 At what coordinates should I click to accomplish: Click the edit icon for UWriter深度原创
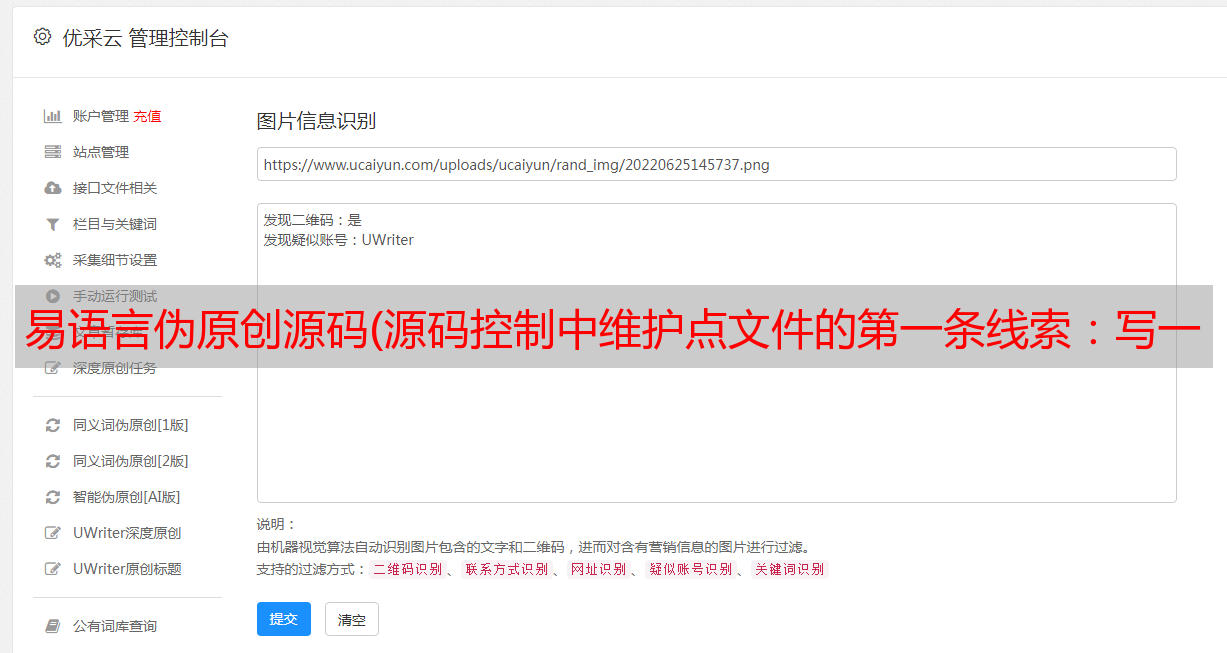pos(53,533)
